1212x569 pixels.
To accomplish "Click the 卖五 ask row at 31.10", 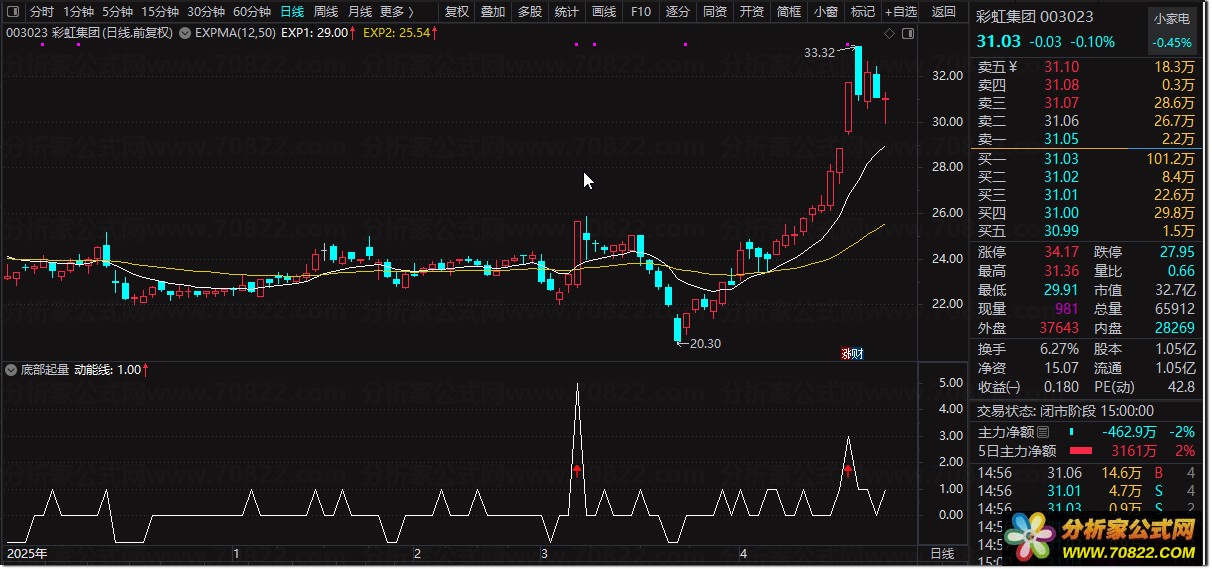I will [x=1086, y=67].
